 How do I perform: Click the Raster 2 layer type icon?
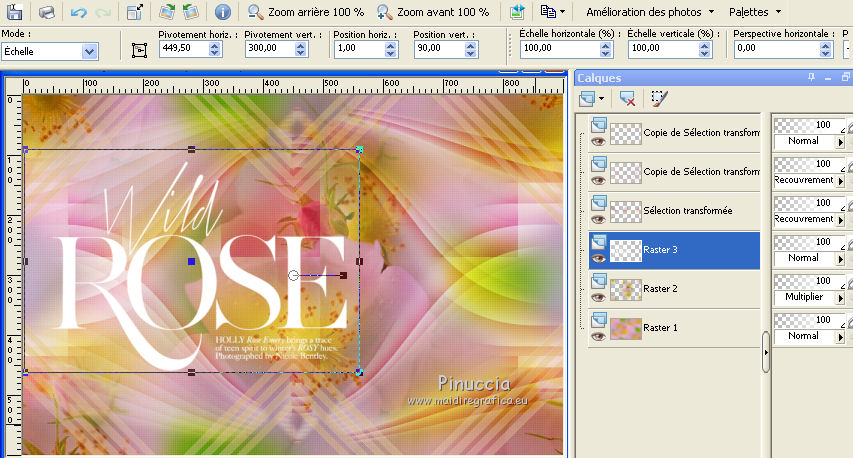point(599,281)
